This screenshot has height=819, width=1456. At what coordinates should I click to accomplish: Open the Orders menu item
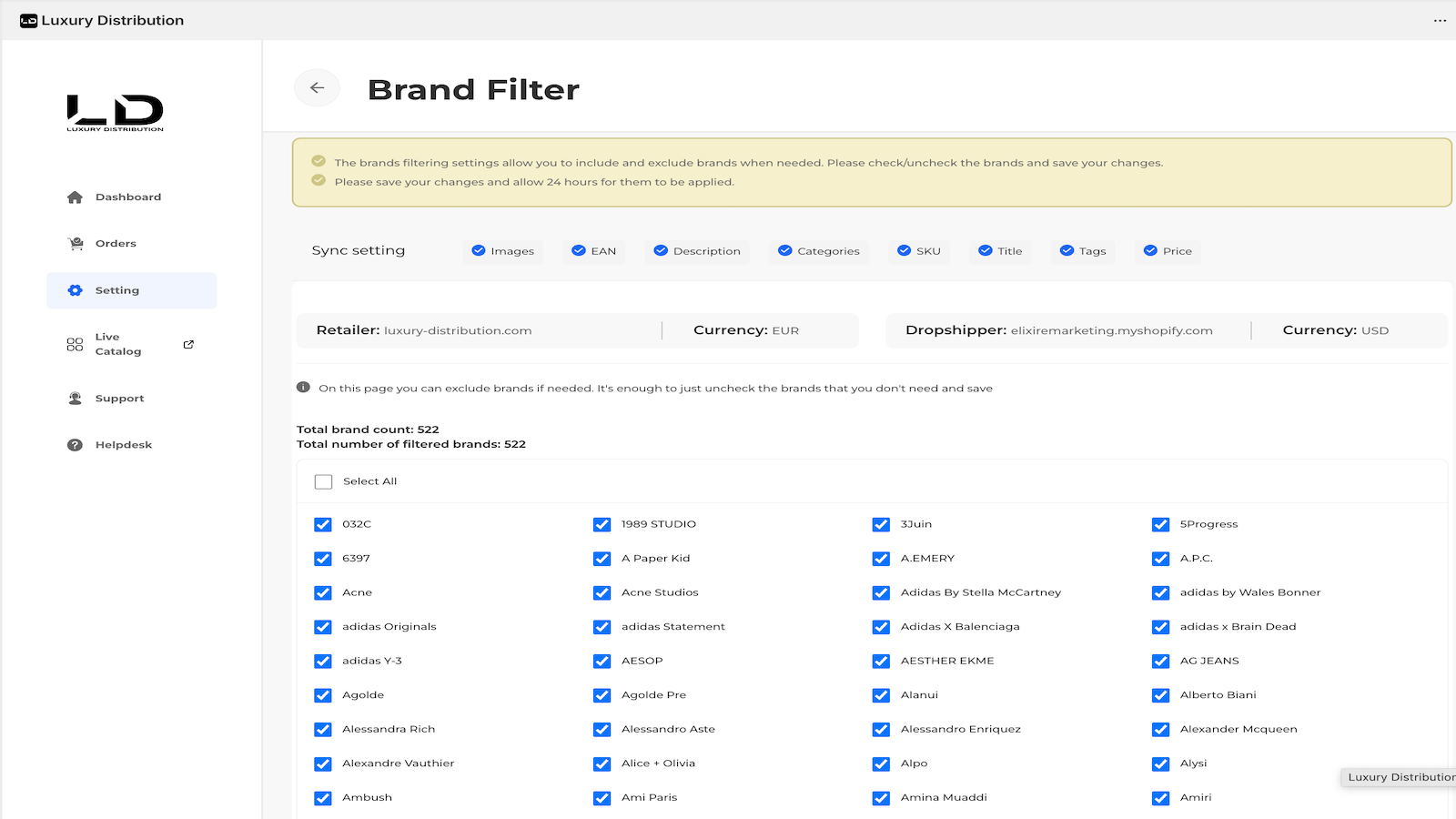tap(132, 244)
